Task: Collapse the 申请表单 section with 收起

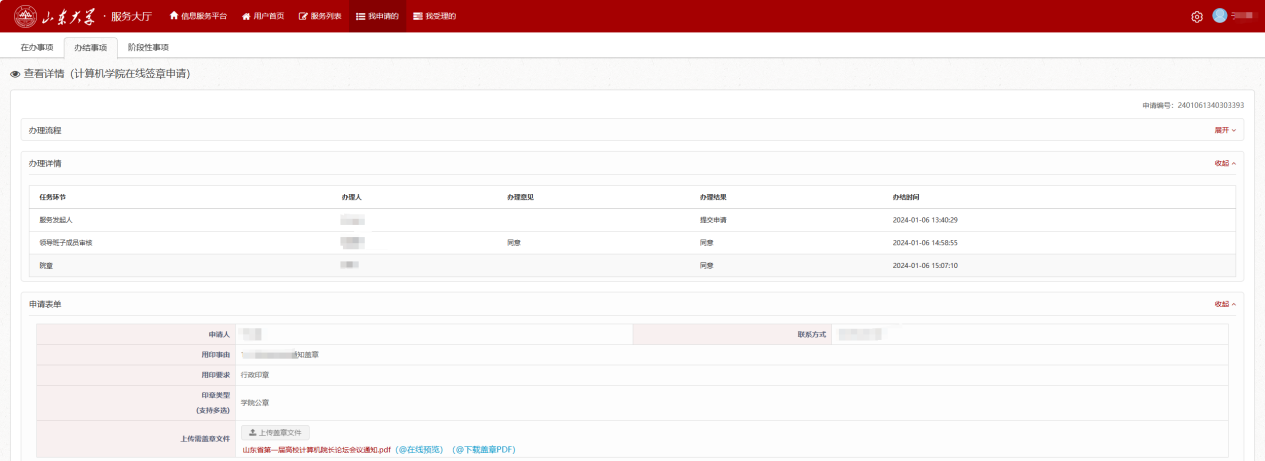Action: pos(1225,304)
